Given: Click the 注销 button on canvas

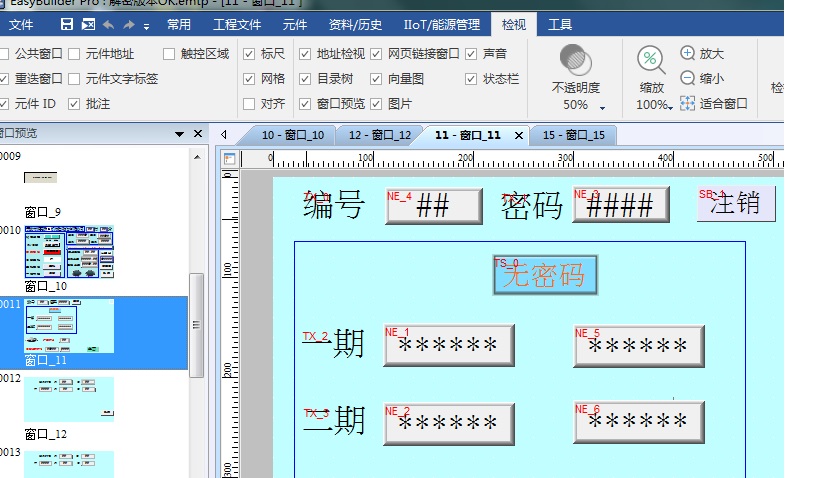Looking at the screenshot, I should point(735,204).
